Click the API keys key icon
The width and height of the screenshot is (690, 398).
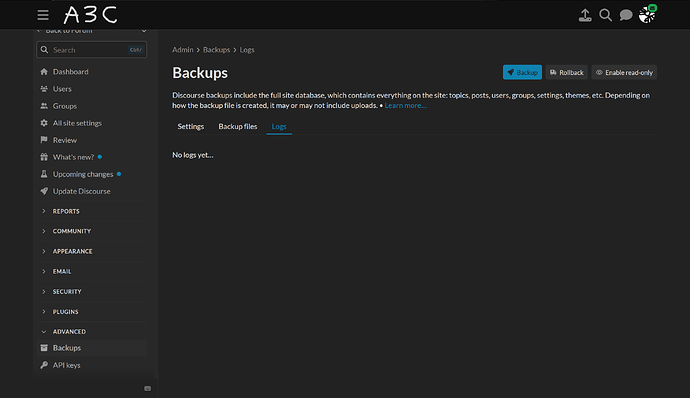click(x=44, y=365)
